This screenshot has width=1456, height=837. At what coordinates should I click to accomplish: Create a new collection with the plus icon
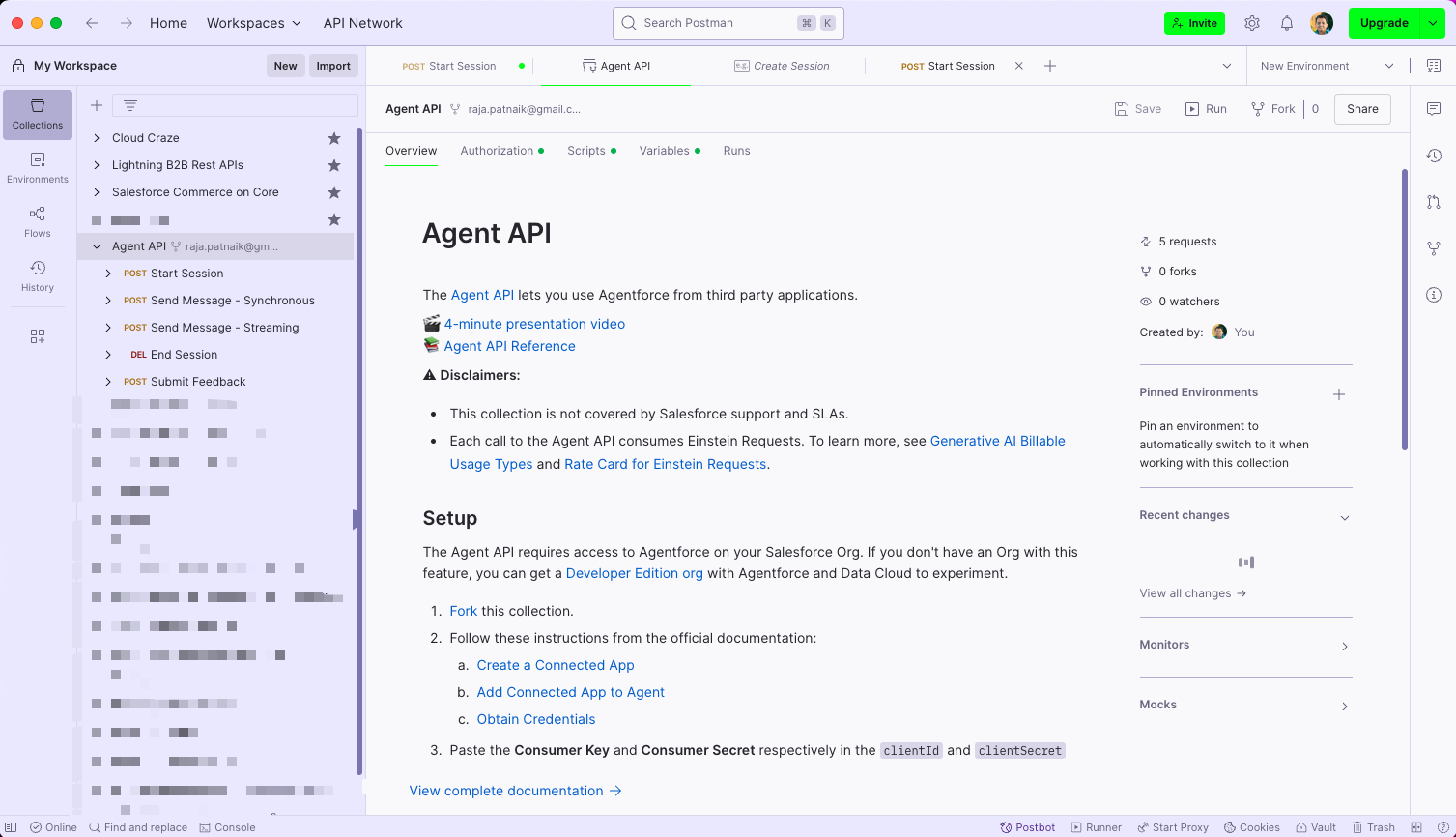tap(97, 105)
